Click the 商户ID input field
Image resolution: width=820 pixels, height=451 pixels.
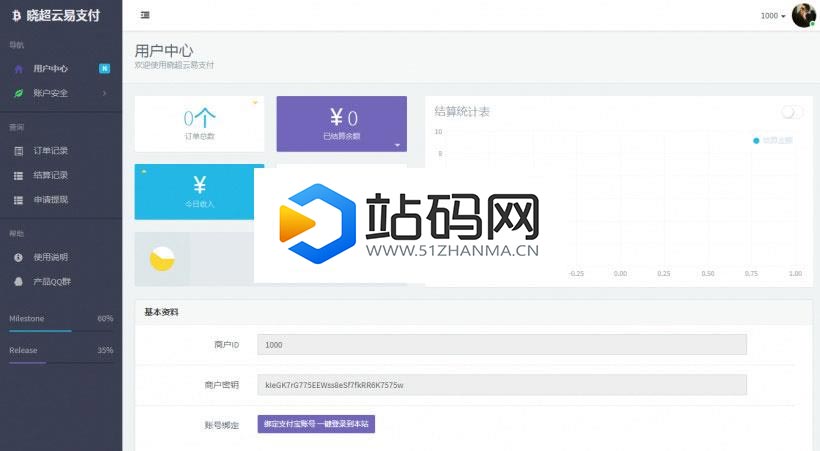point(502,345)
